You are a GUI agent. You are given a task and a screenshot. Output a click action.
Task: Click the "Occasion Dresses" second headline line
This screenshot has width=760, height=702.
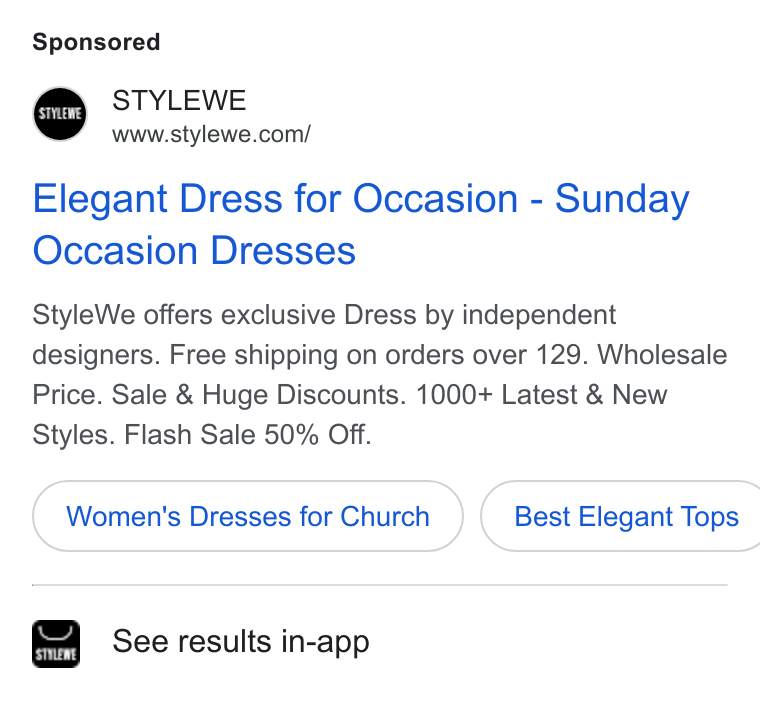(x=194, y=251)
